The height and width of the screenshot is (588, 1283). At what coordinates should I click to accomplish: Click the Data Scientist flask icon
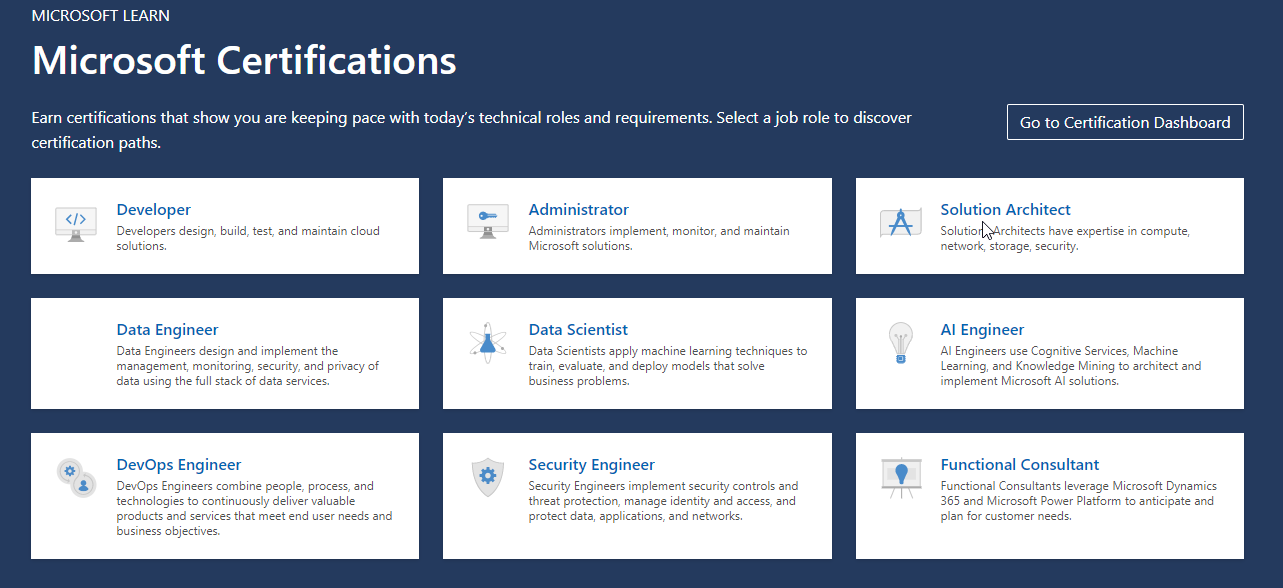[488, 343]
